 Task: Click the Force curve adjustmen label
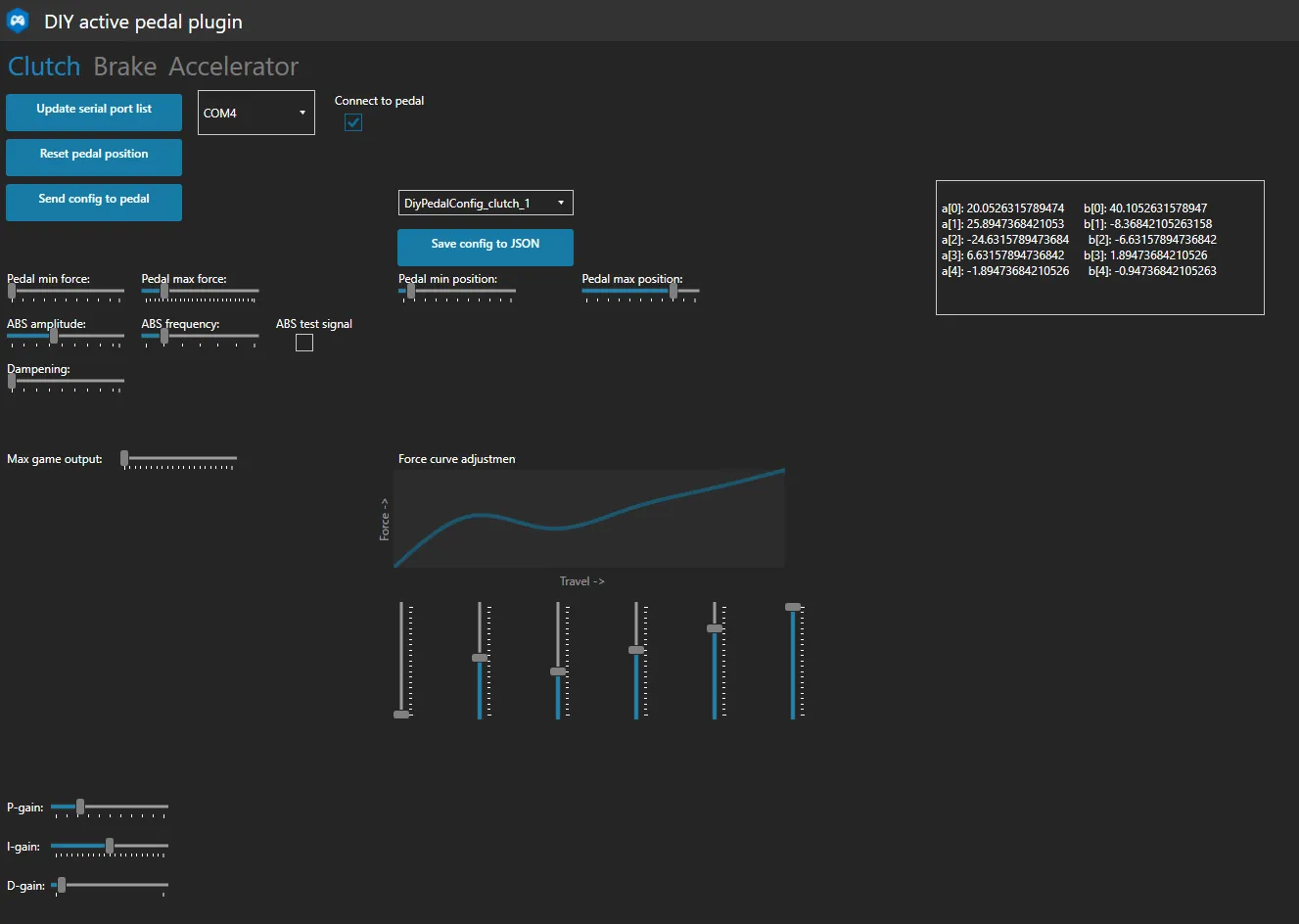coord(457,459)
